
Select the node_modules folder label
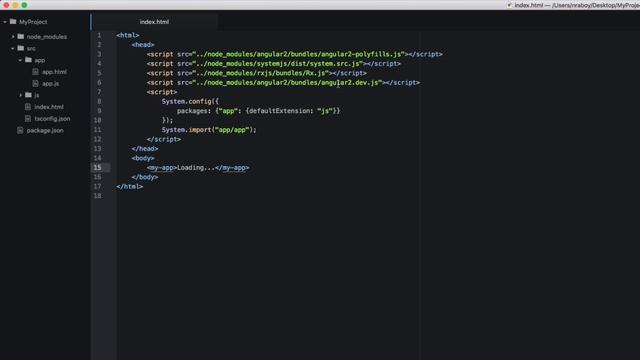point(47,37)
